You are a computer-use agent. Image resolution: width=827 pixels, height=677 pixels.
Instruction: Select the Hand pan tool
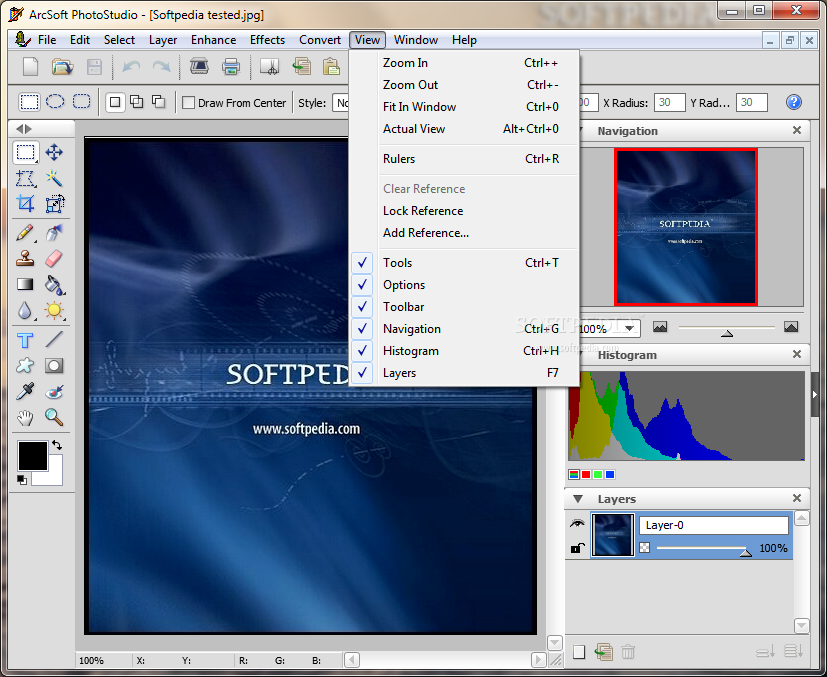pyautogui.click(x=25, y=418)
